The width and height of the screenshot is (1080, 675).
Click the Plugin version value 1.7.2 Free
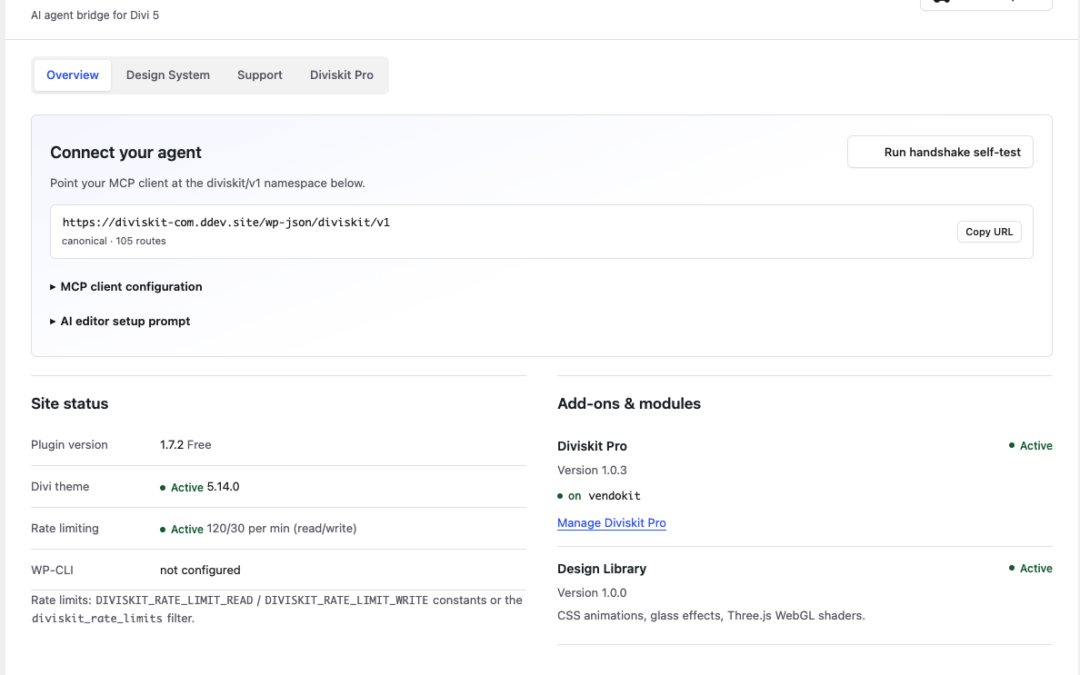(186, 445)
